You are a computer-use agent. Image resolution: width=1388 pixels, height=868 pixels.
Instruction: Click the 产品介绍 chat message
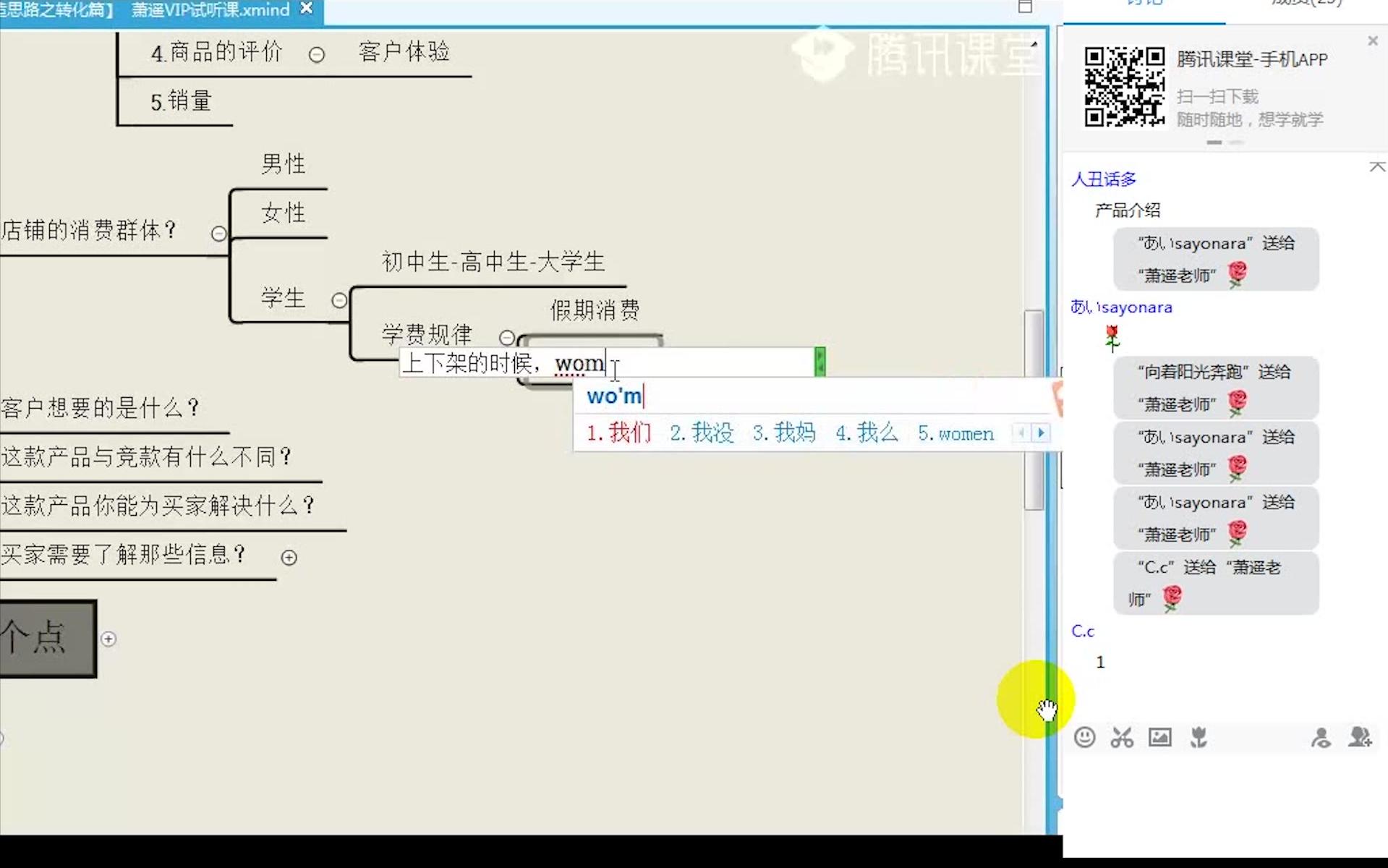1128,210
